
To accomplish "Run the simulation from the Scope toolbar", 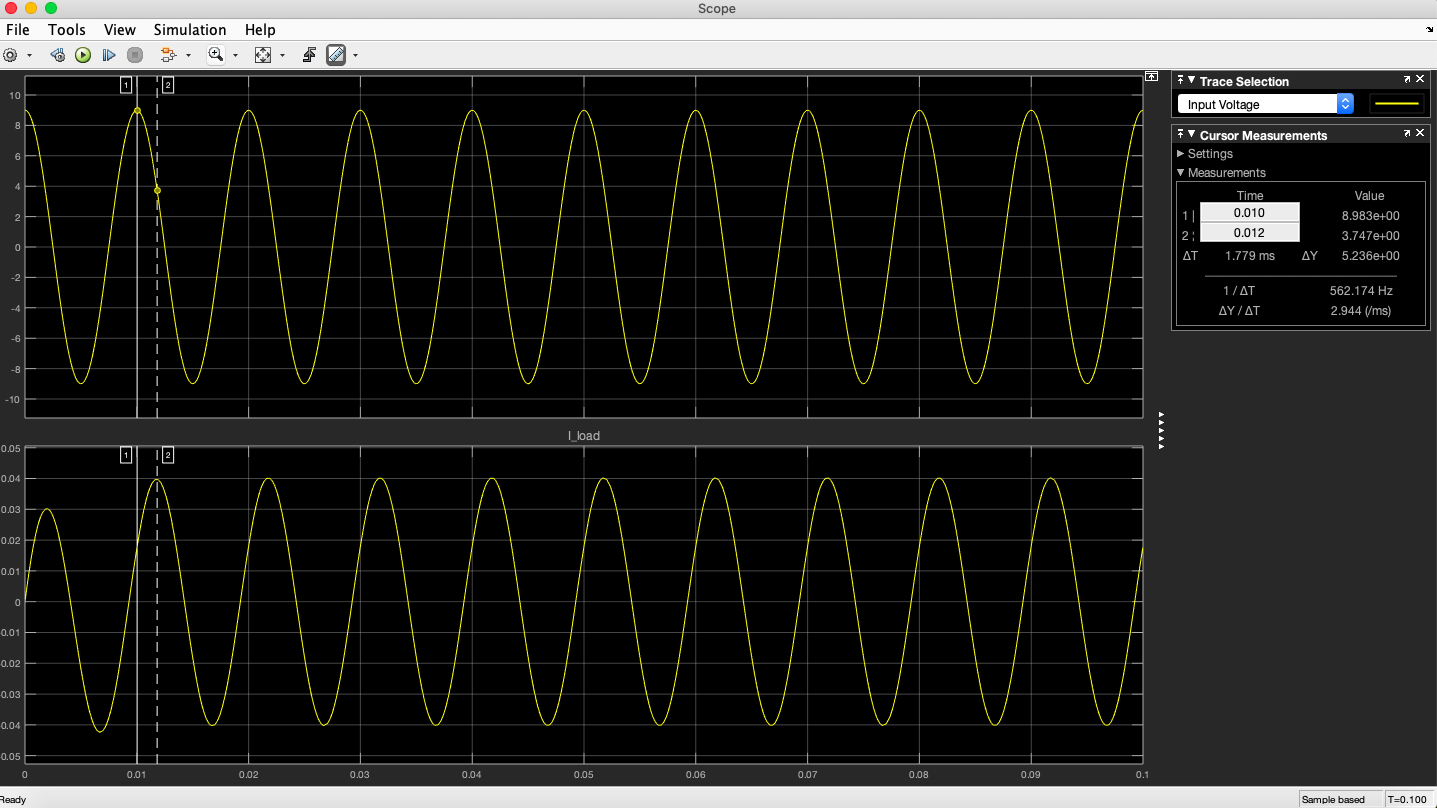I will point(83,55).
